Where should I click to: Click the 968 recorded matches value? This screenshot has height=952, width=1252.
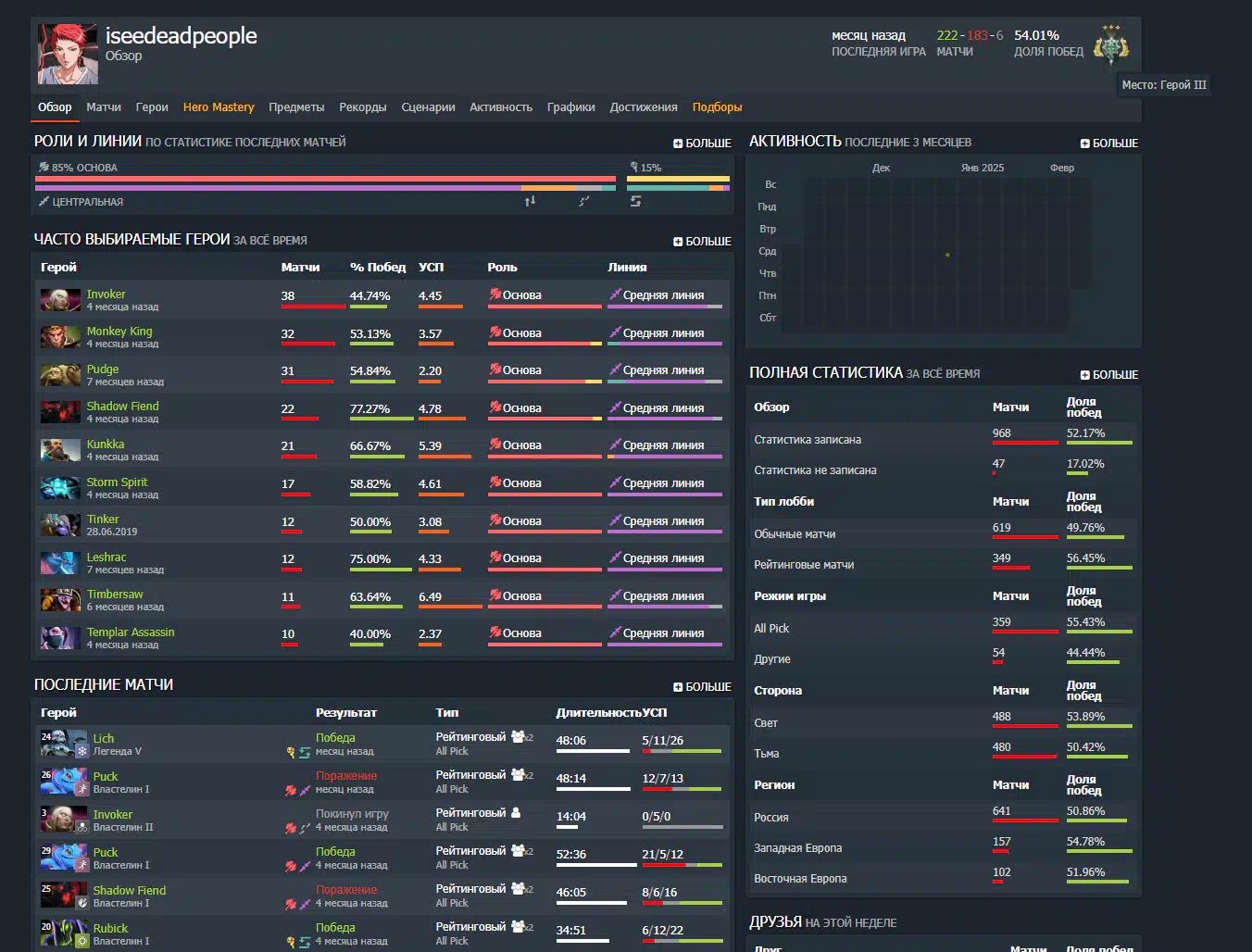click(1002, 433)
